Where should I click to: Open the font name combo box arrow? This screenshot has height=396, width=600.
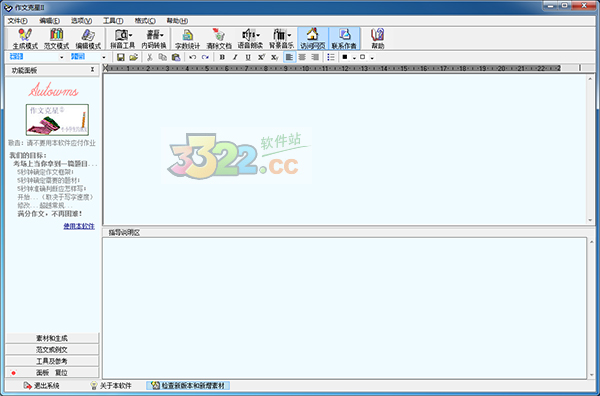[x=62, y=57]
